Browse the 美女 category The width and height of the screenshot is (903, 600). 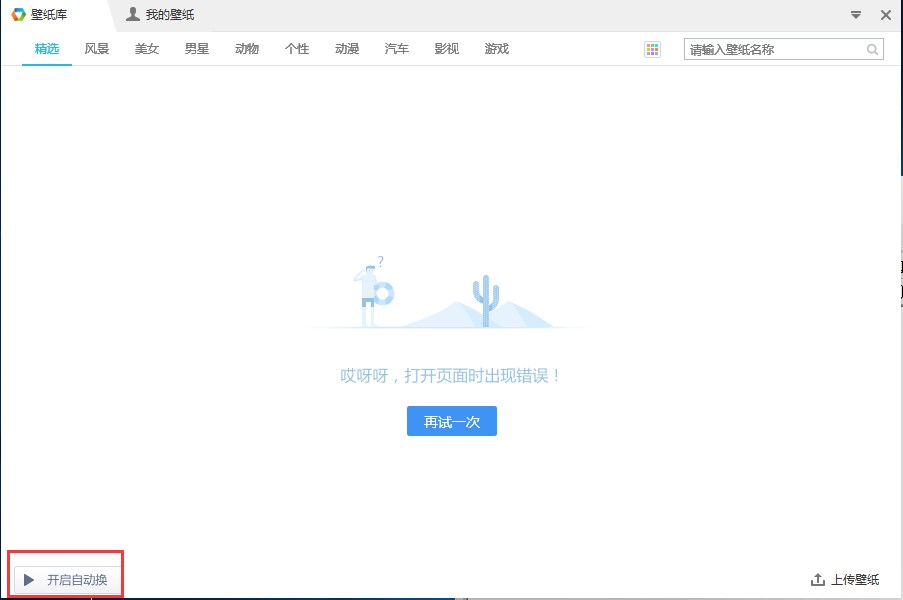click(x=146, y=48)
